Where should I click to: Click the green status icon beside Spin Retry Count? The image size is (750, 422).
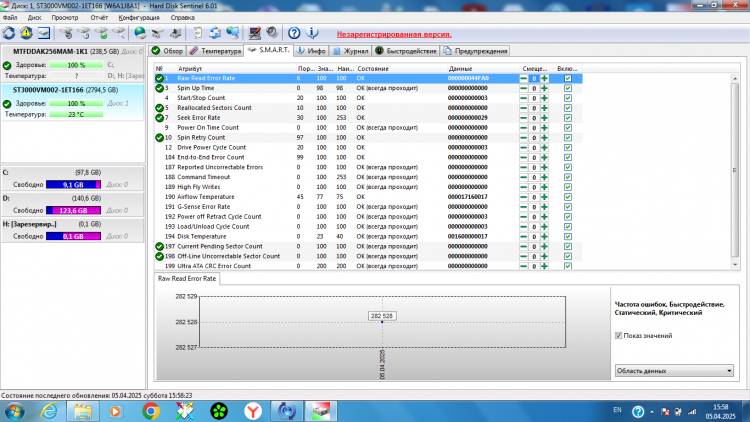tap(159, 138)
